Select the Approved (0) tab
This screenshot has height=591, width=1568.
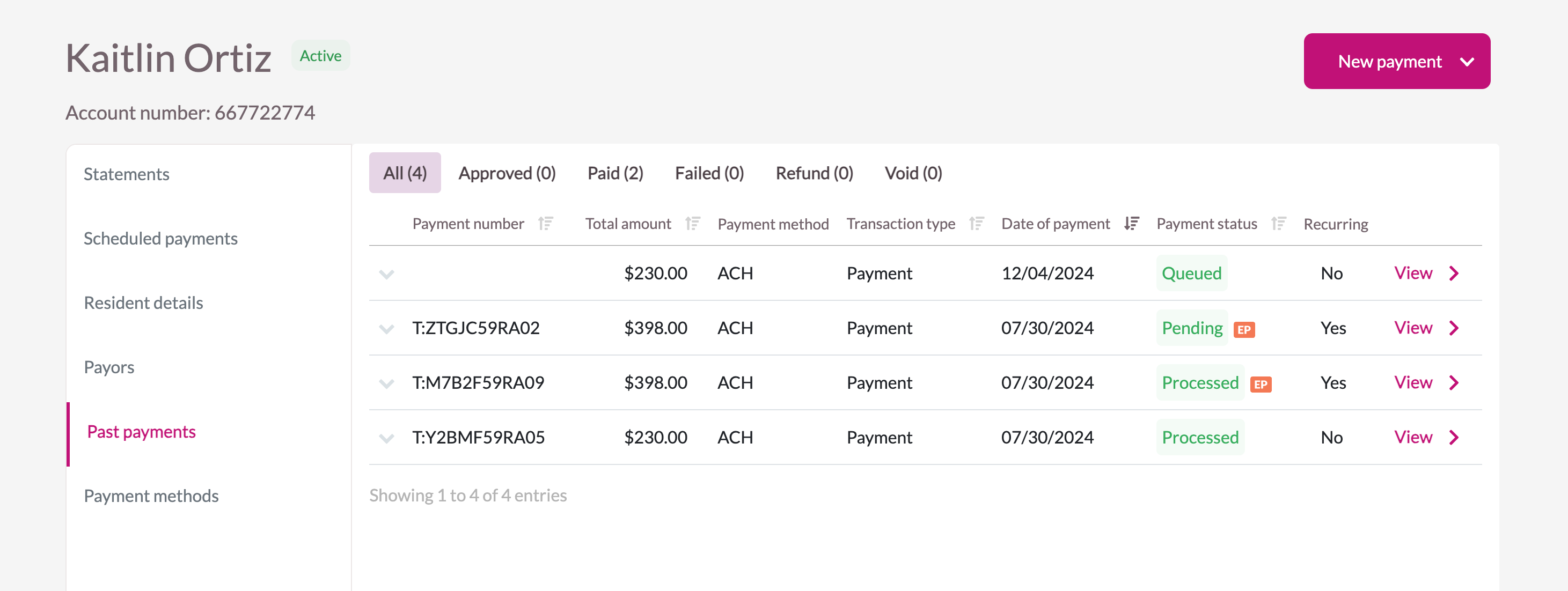pyautogui.click(x=507, y=173)
